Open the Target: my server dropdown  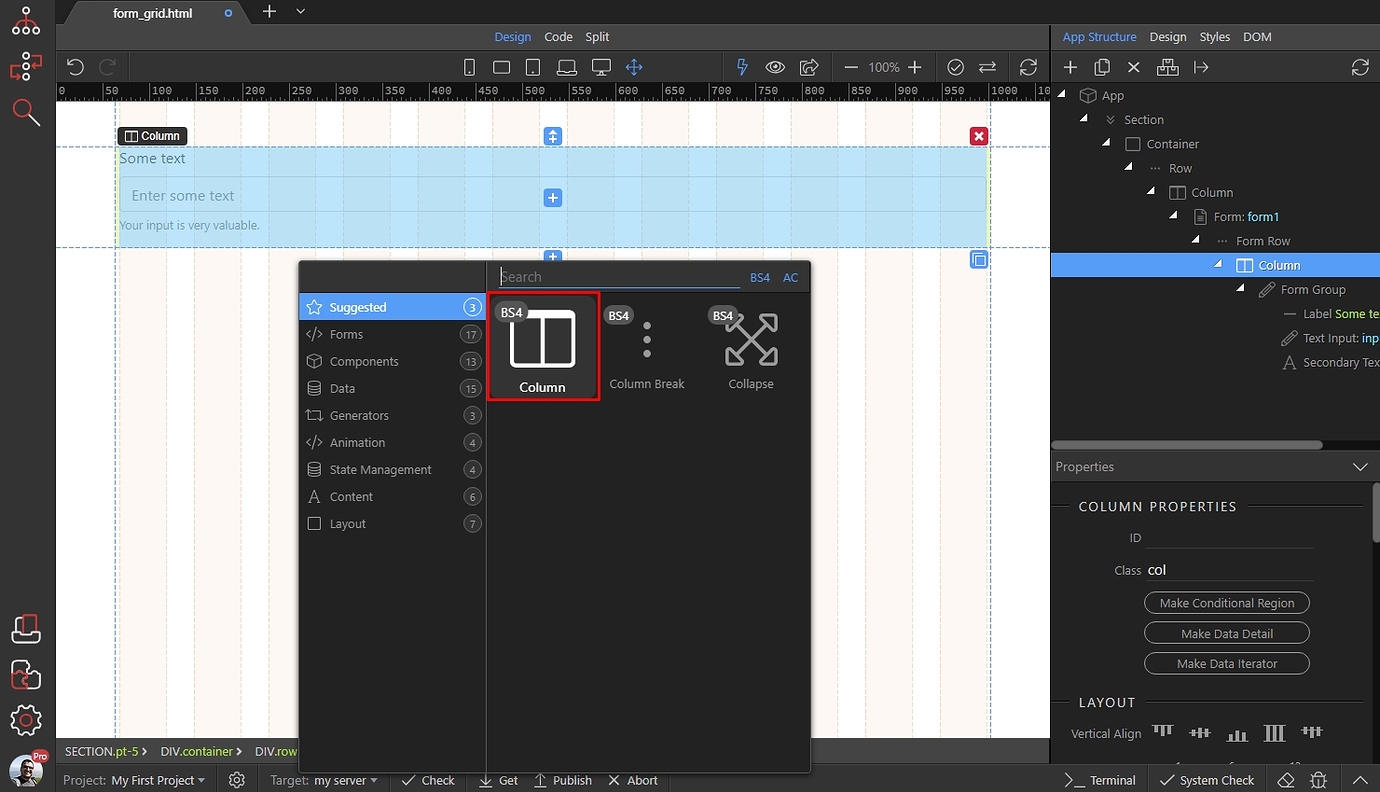tap(323, 780)
